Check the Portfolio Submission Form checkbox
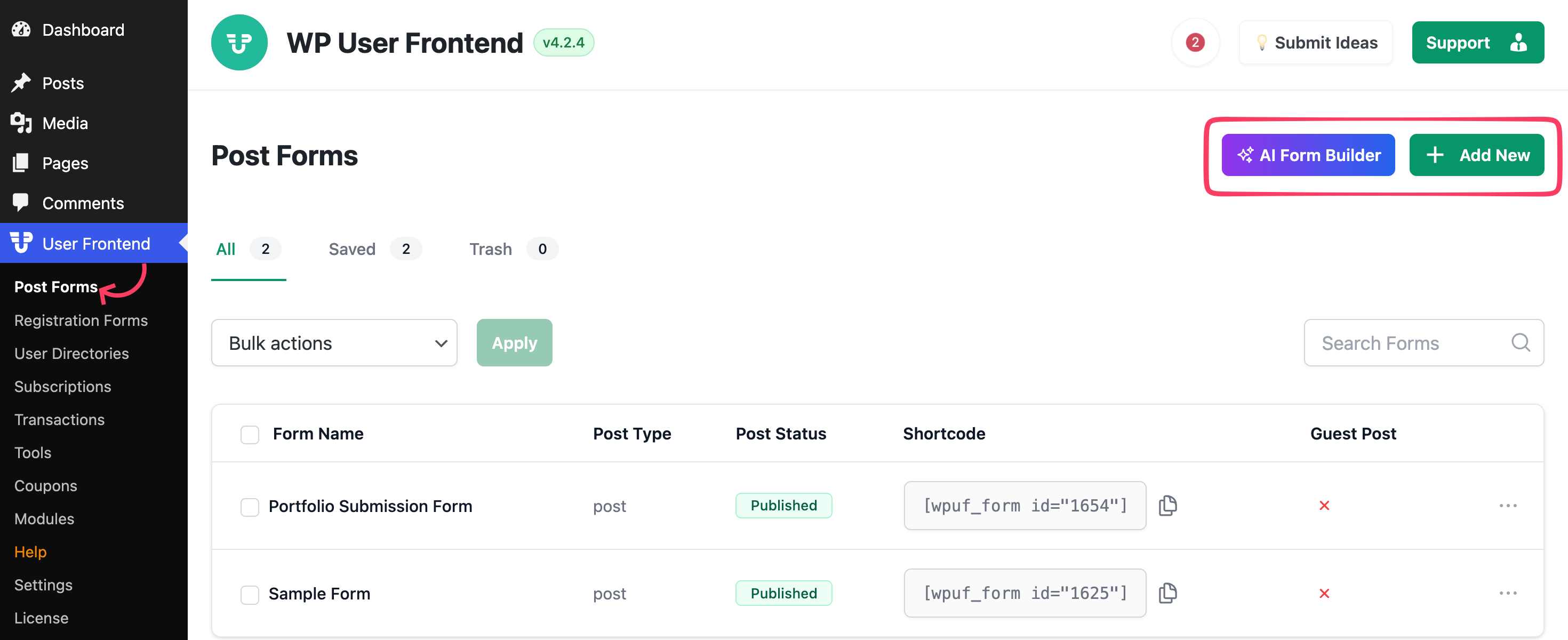 (250, 506)
